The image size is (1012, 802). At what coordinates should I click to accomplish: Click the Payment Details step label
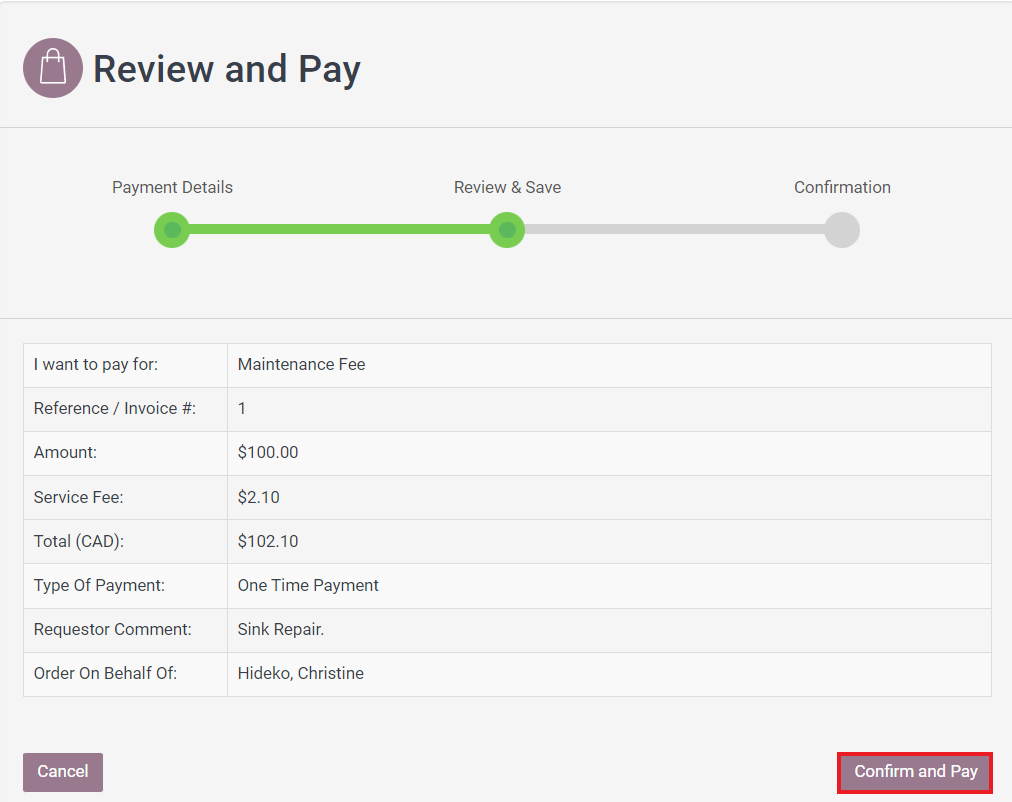click(x=172, y=187)
